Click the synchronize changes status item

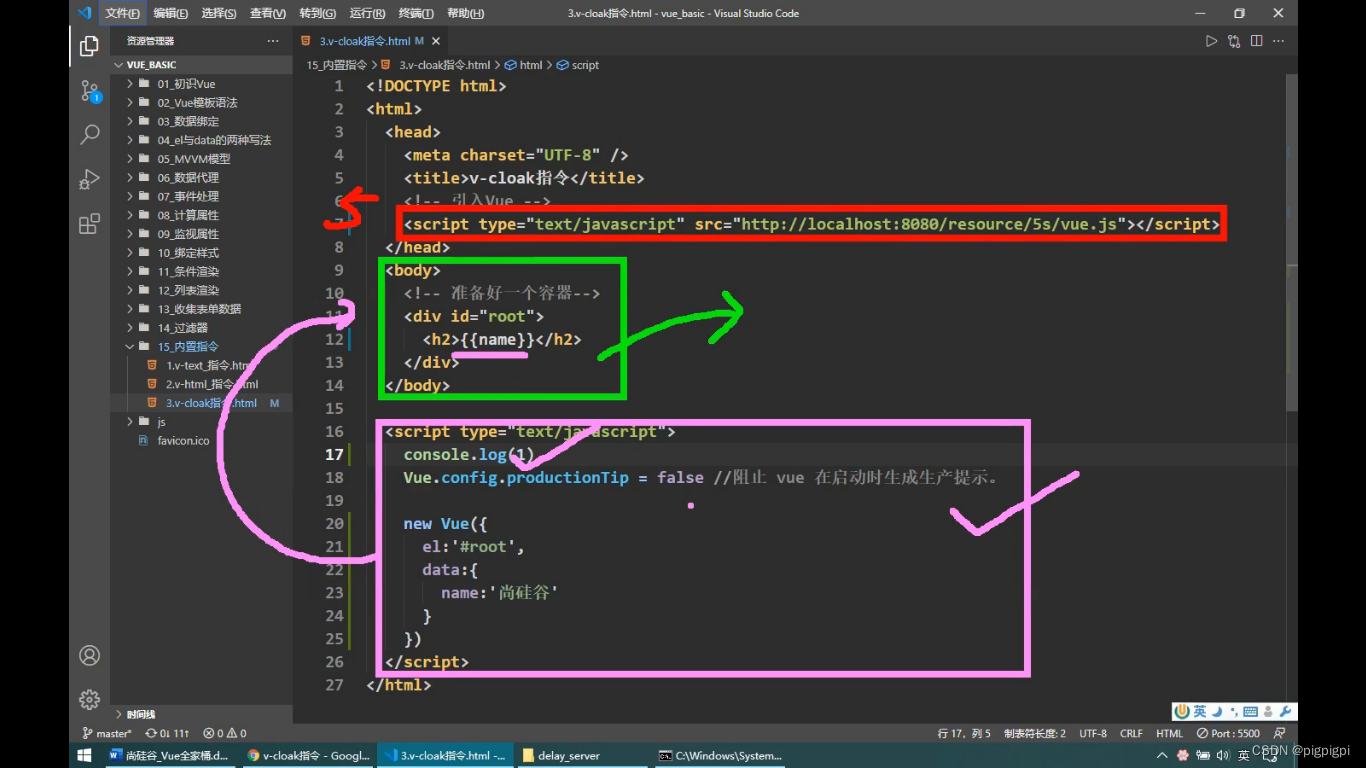coord(168,733)
